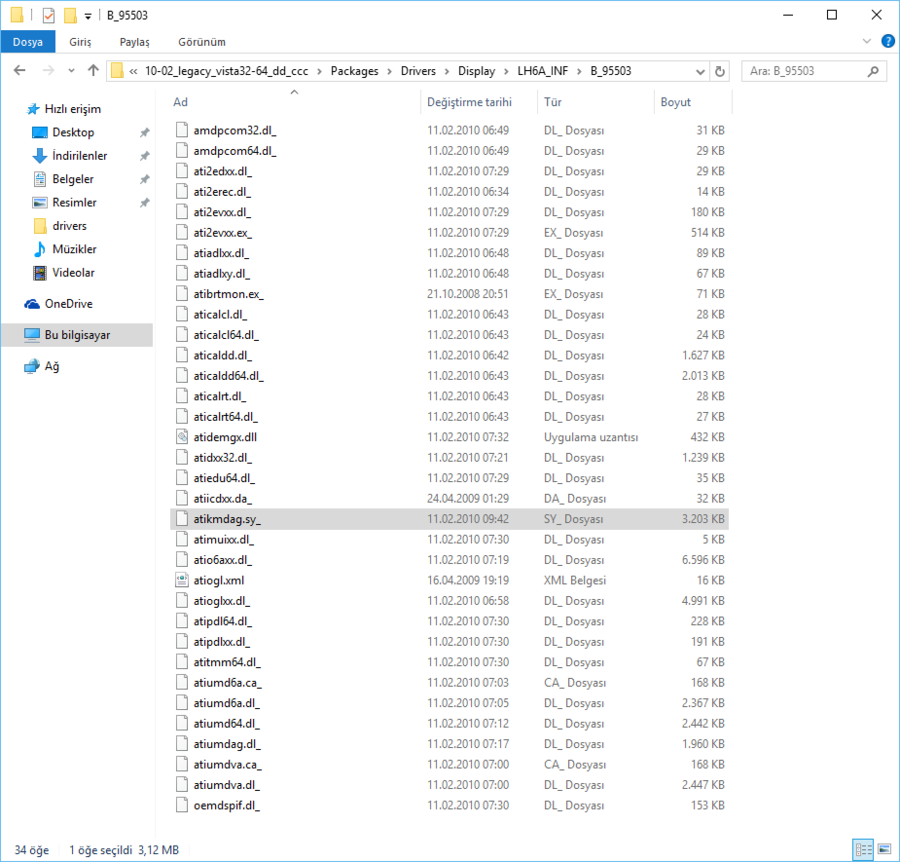This screenshot has height=862, width=900.
Task: Click the Properties quick access toolbar icon
Action: point(49,15)
